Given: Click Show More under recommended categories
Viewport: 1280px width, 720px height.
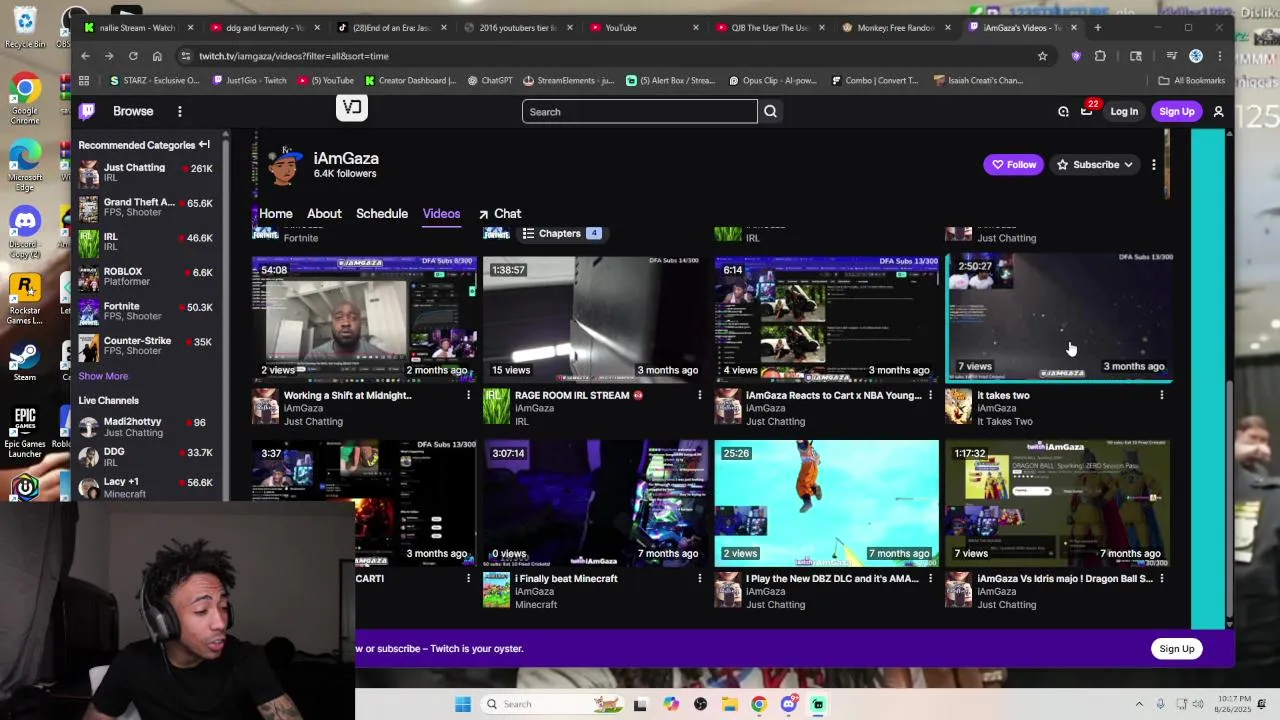Looking at the screenshot, I should (103, 376).
